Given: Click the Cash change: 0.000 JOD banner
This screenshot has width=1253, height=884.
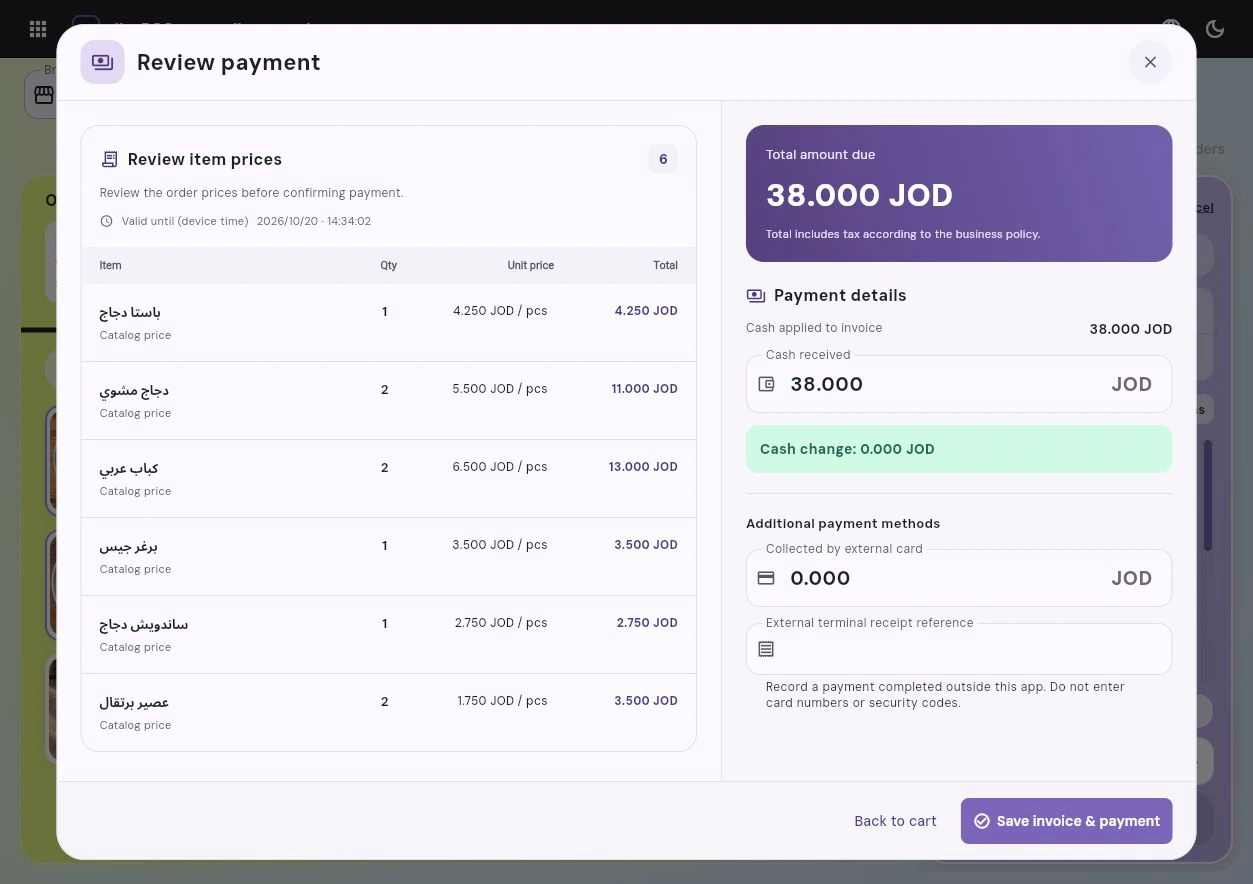Looking at the screenshot, I should 958,449.
